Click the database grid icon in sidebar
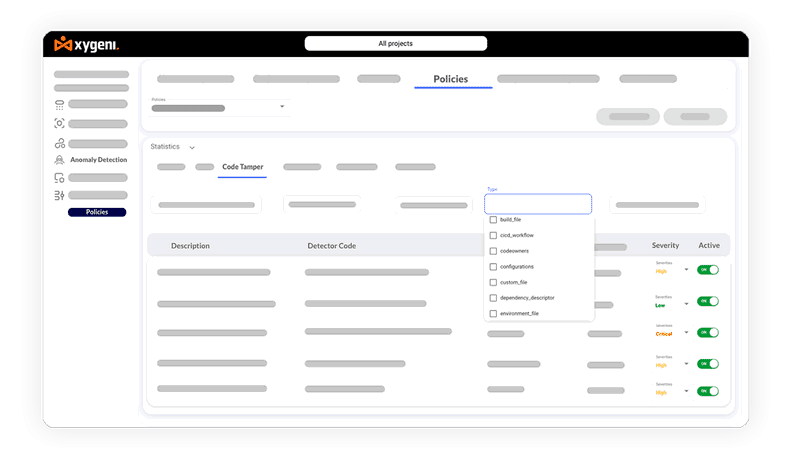800x463 pixels. click(60, 105)
